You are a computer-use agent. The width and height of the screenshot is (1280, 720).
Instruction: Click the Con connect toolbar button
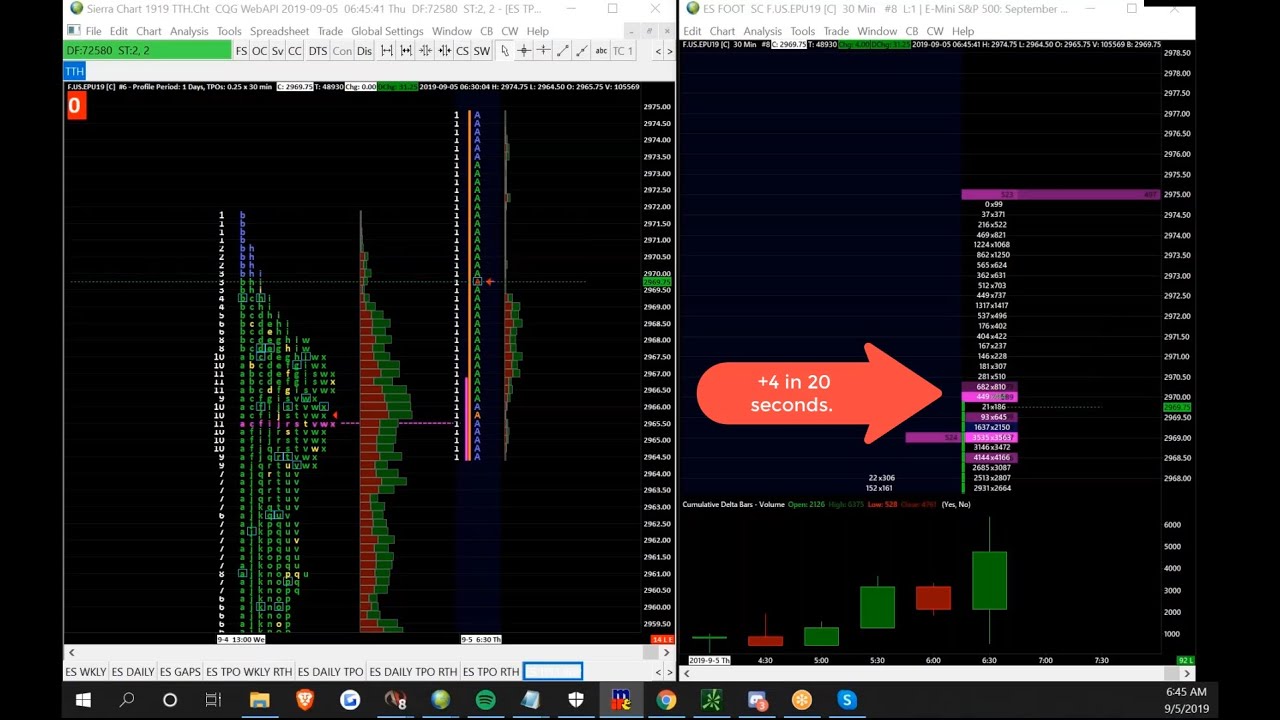coord(342,51)
